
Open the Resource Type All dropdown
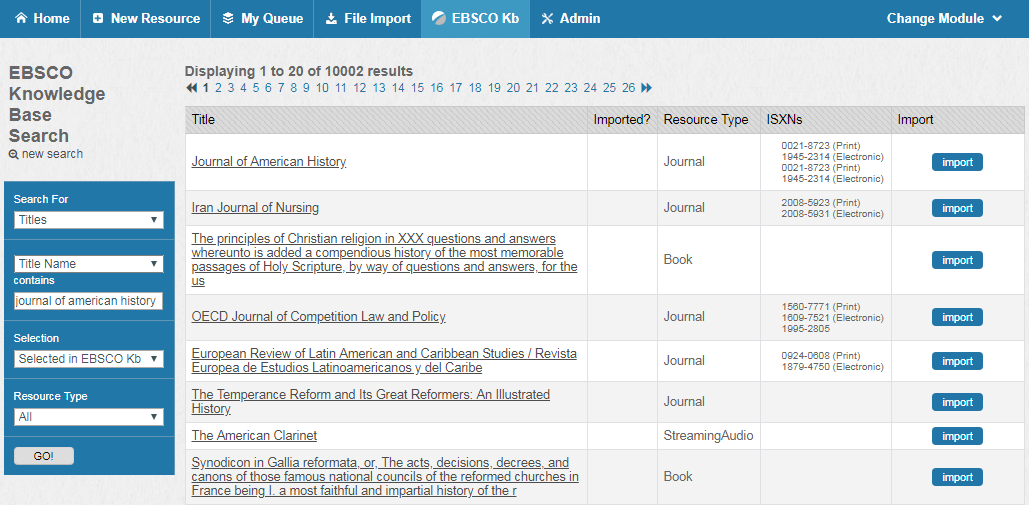(x=89, y=416)
